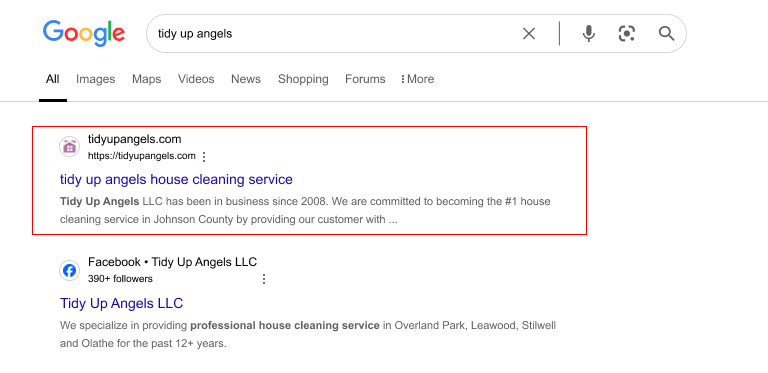Open three-dot menu beside Facebook result
The height and width of the screenshot is (373, 768).
(x=264, y=279)
